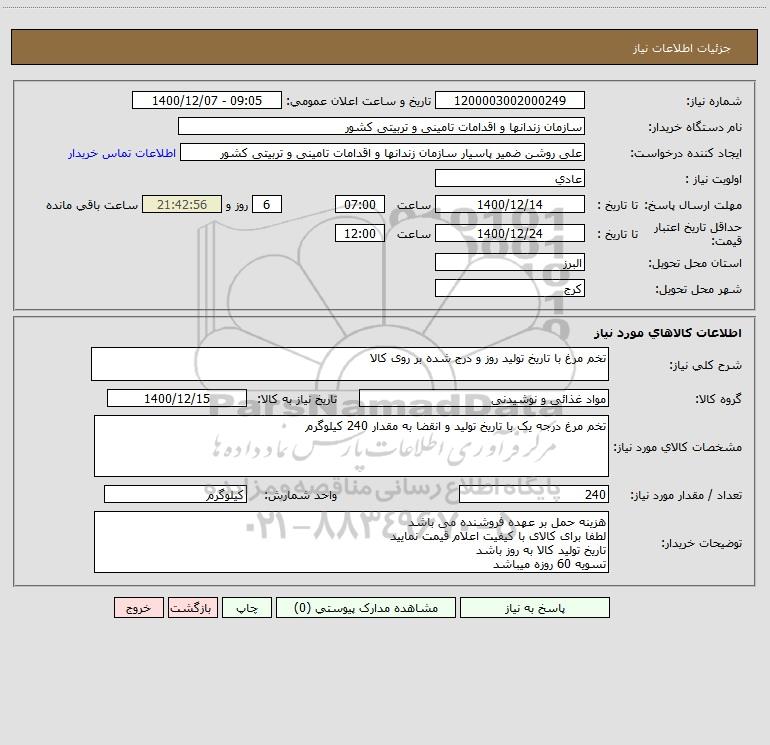770x745 pixels.
Task: Click the label 'تاریخ و ساعت اعلان عمومی:'
Action: pyautogui.click(x=359, y=101)
